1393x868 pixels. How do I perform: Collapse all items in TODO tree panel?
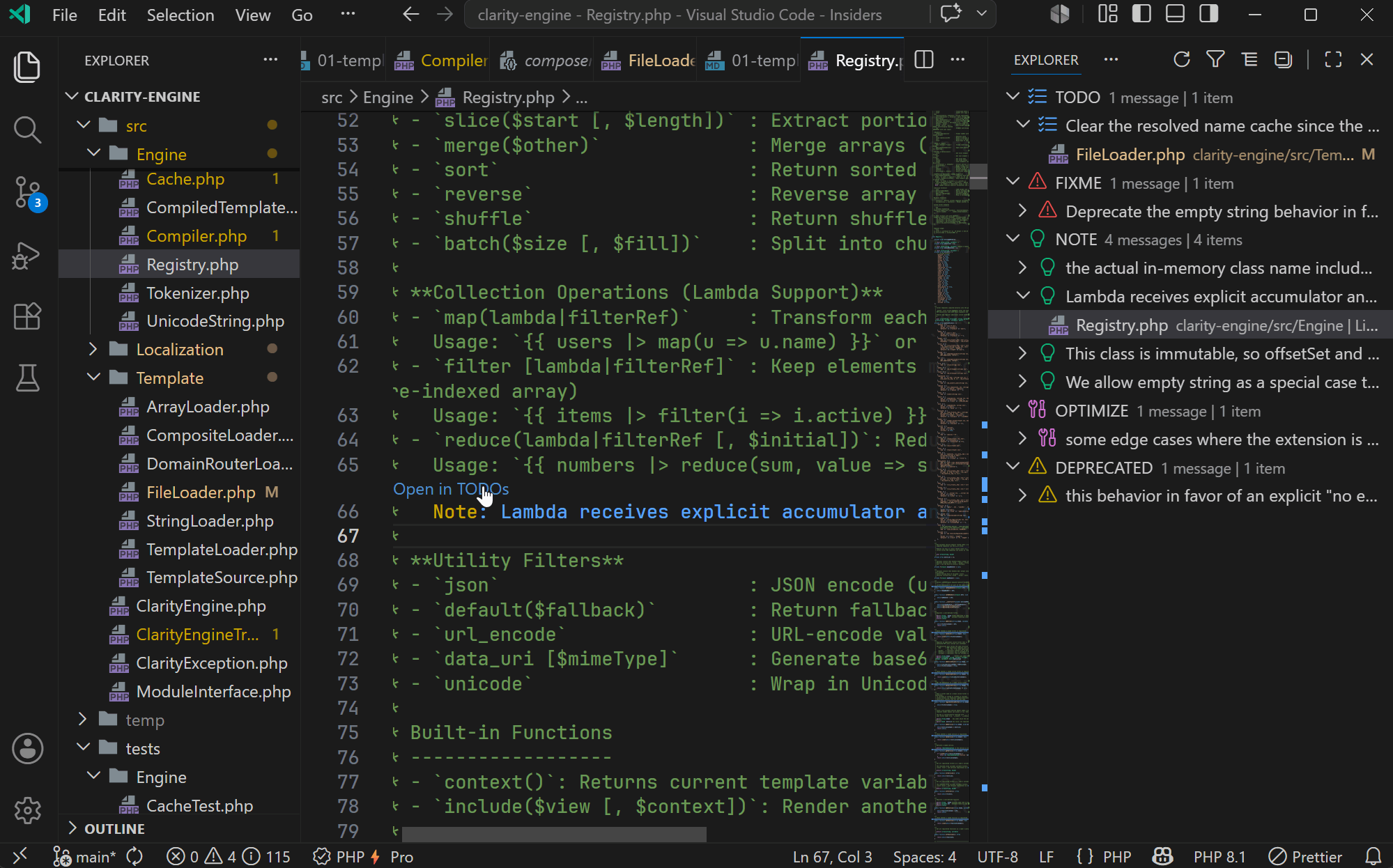point(1283,60)
